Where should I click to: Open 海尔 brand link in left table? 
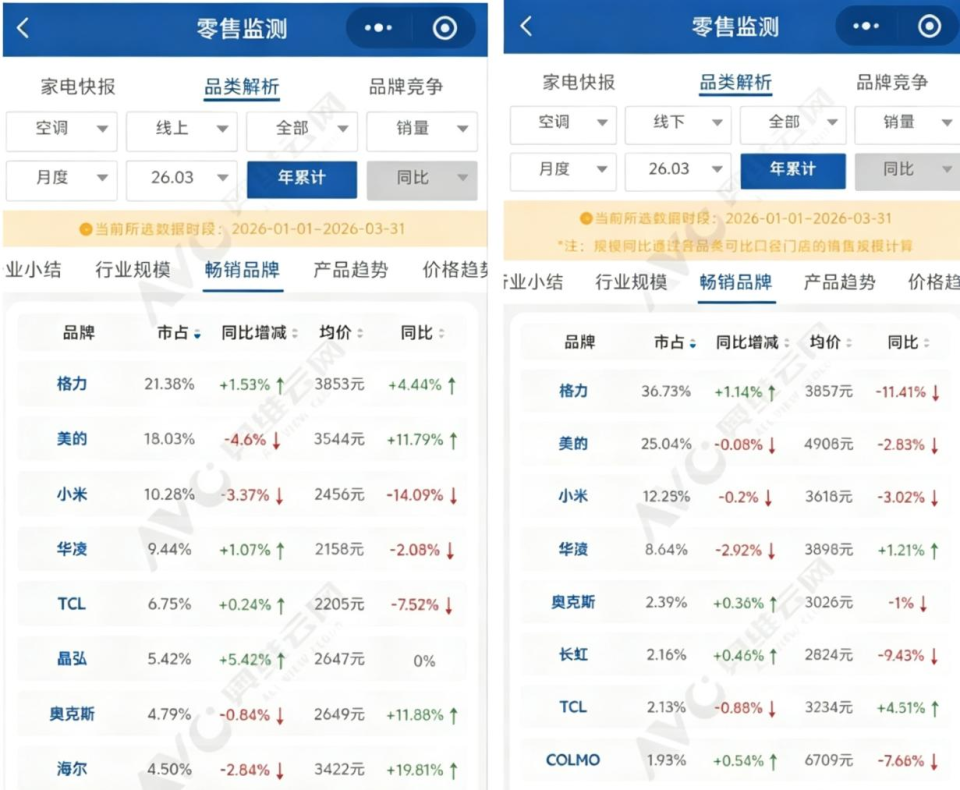72,769
